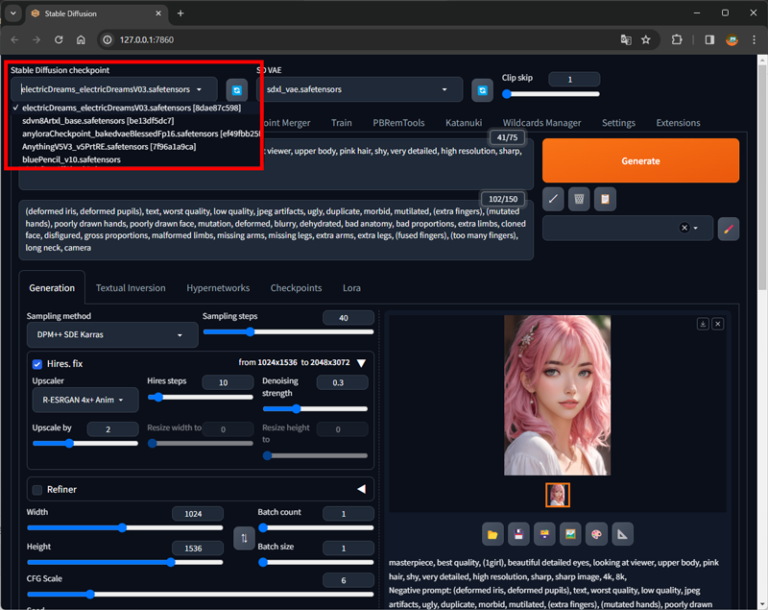Close the gallery image preview
This screenshot has width=768, height=610.
[718, 324]
